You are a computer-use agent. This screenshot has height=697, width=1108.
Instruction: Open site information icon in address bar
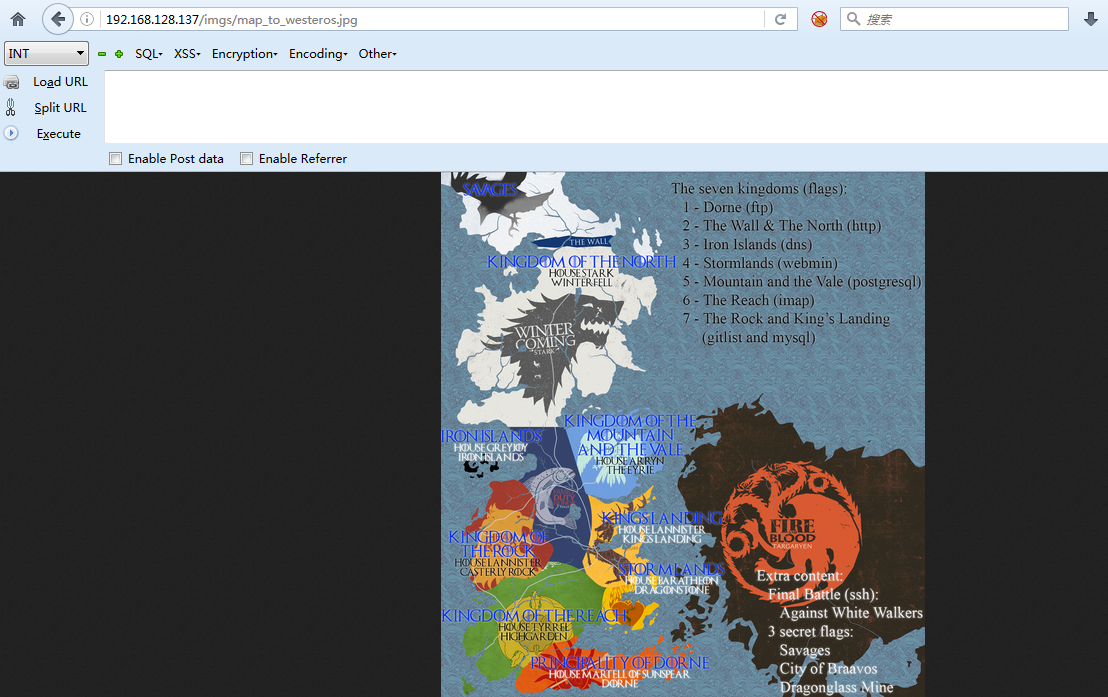(87, 19)
